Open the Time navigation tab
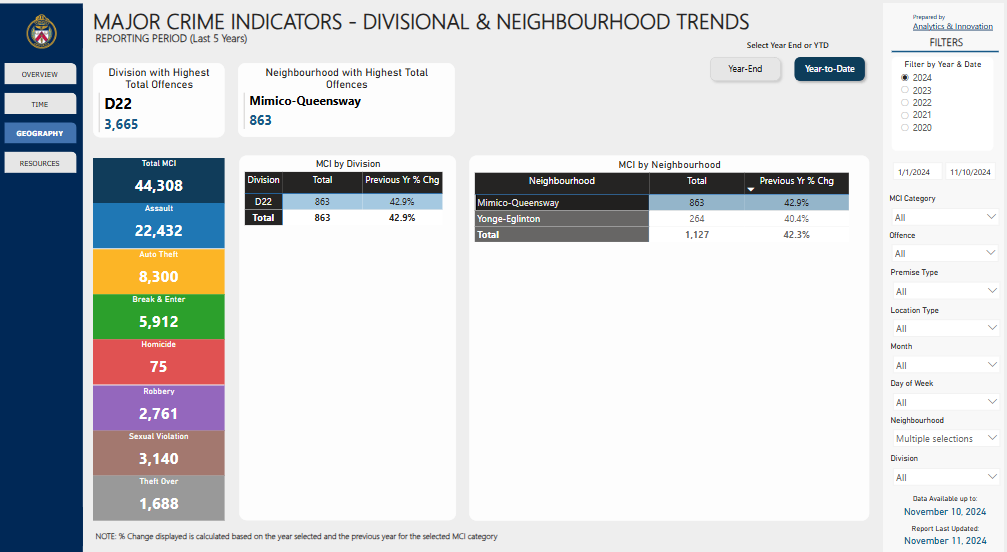The width and height of the screenshot is (1007, 552). pyautogui.click(x=40, y=104)
